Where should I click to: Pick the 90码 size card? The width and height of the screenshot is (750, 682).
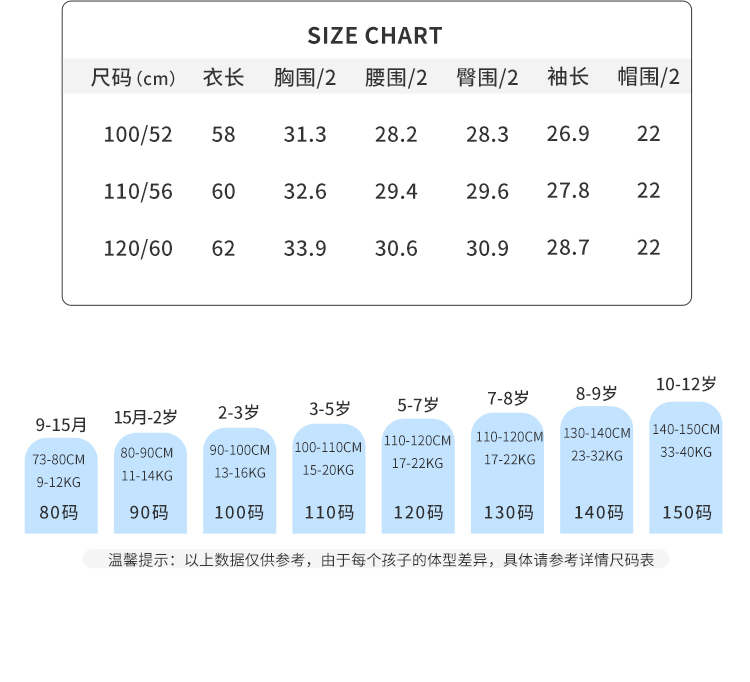[x=149, y=482]
